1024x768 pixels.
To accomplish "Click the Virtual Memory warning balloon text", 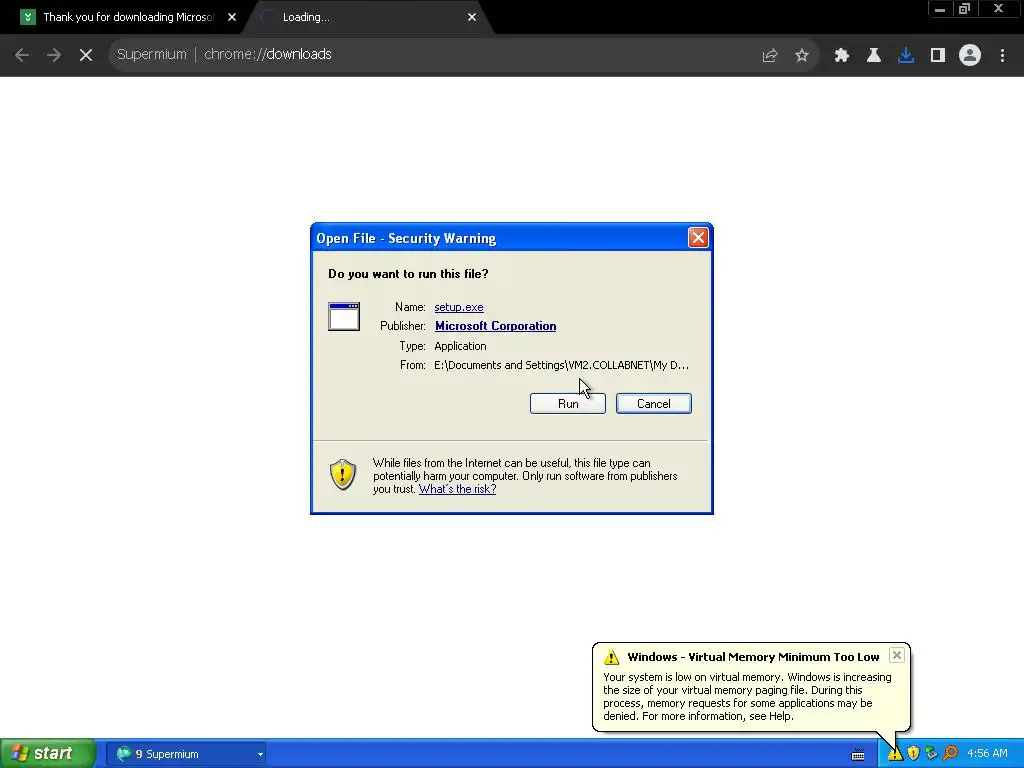I will click(x=747, y=697).
